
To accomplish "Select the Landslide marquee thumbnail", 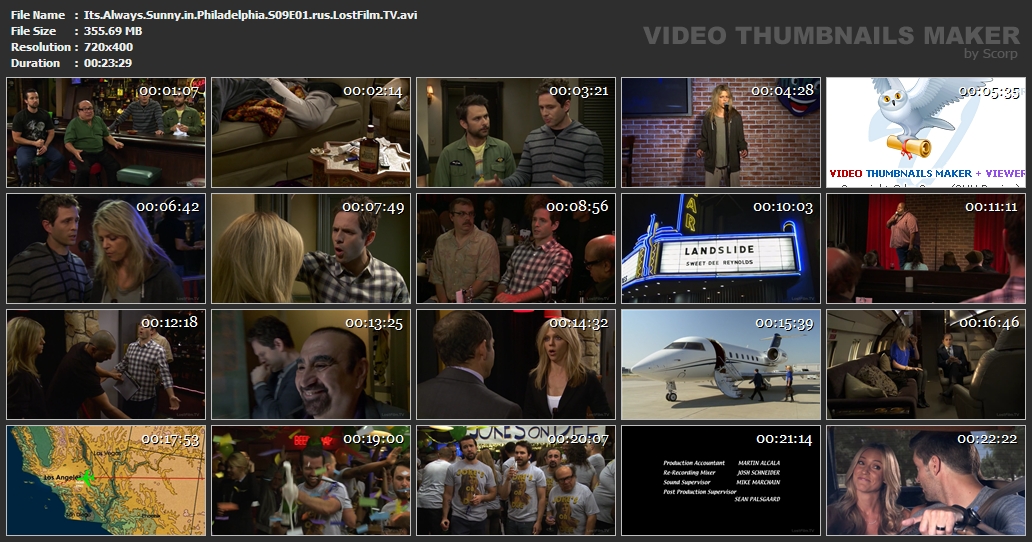I will (x=721, y=249).
